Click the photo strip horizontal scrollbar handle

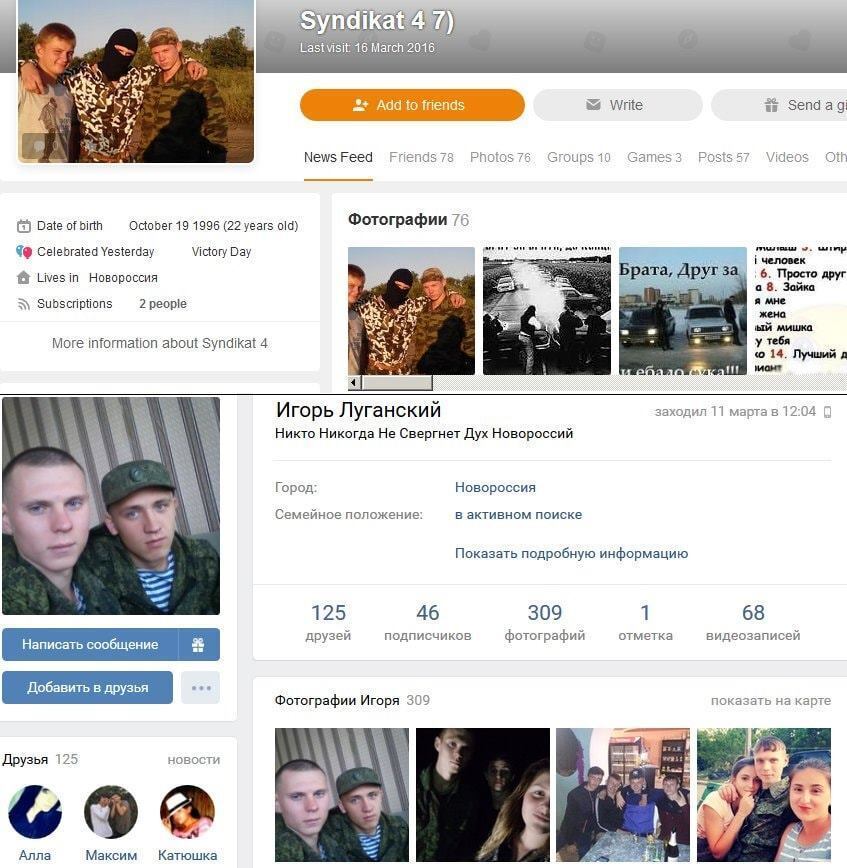tap(396, 382)
